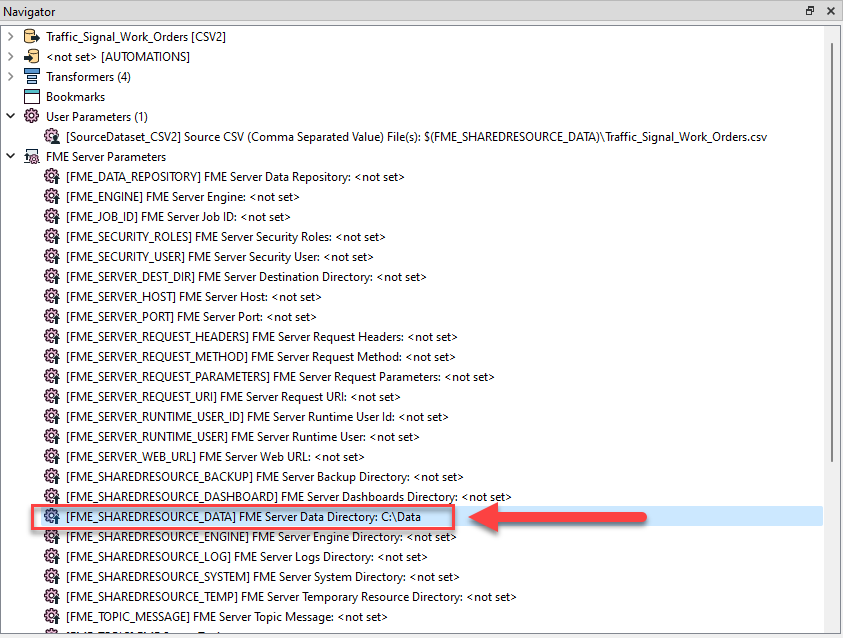This screenshot has height=638, width=843.
Task: Click the FME_ENGINE gear icon
Action: click(52, 196)
